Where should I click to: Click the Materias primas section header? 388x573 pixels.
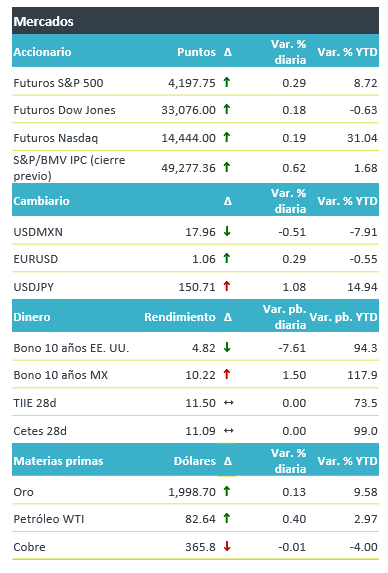click(x=58, y=461)
